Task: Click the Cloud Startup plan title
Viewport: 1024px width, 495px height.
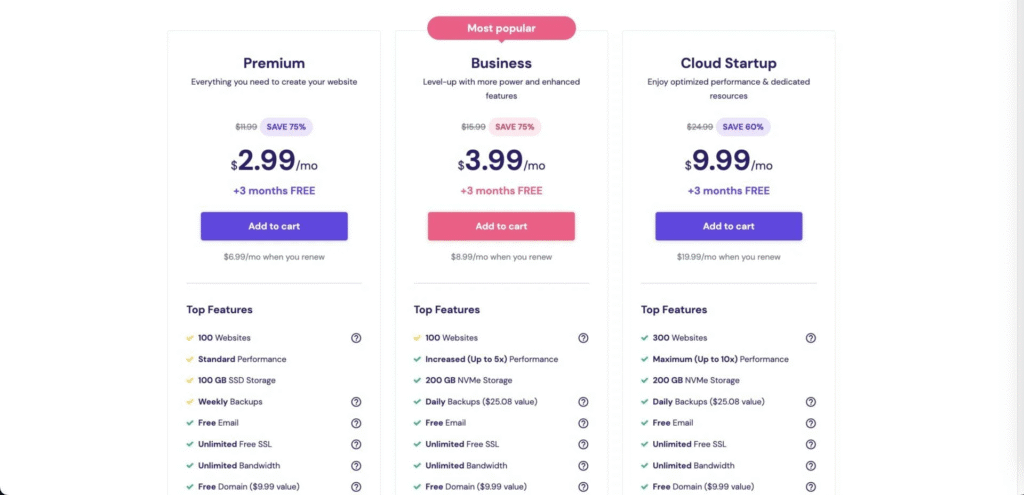Action: pos(728,63)
